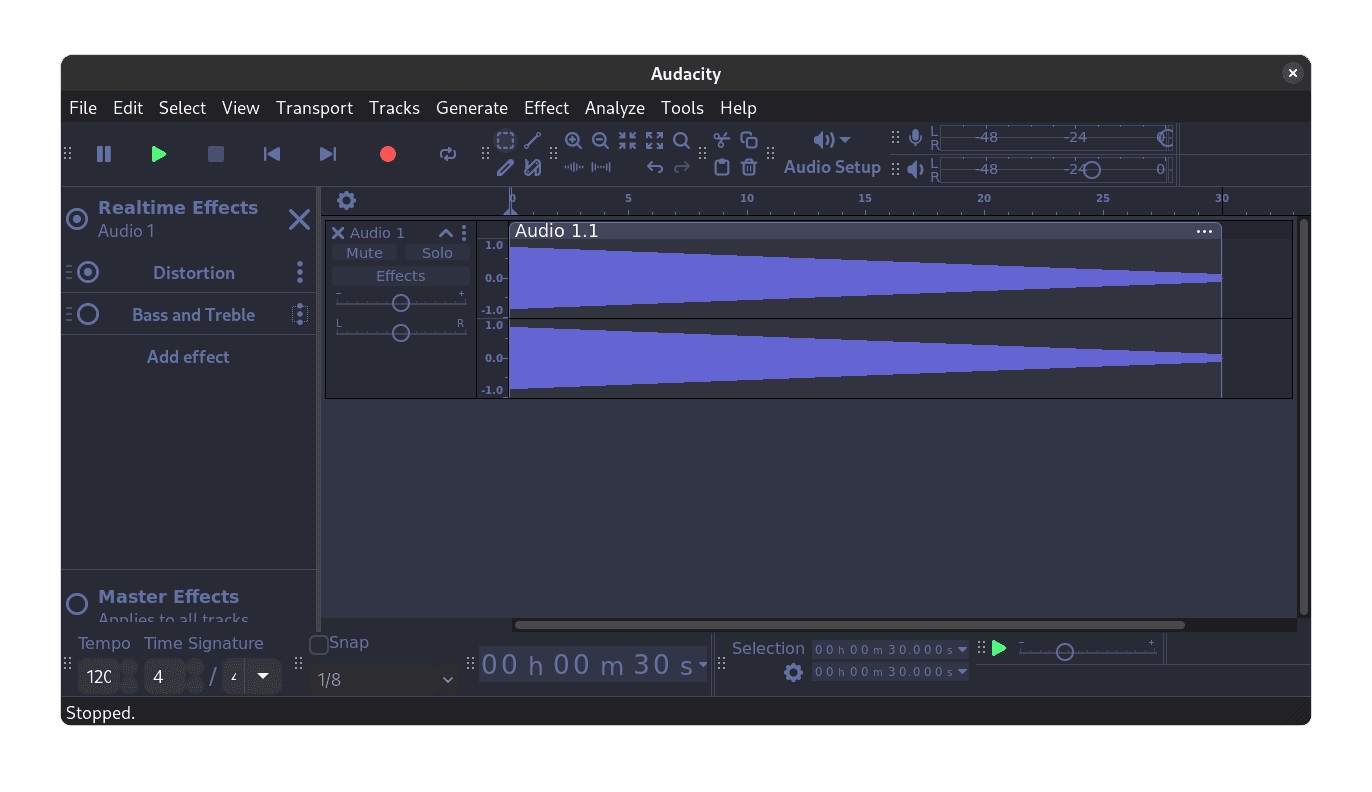This screenshot has width=1372, height=792.
Task: Mute the Audio 1 track
Action: [364, 252]
